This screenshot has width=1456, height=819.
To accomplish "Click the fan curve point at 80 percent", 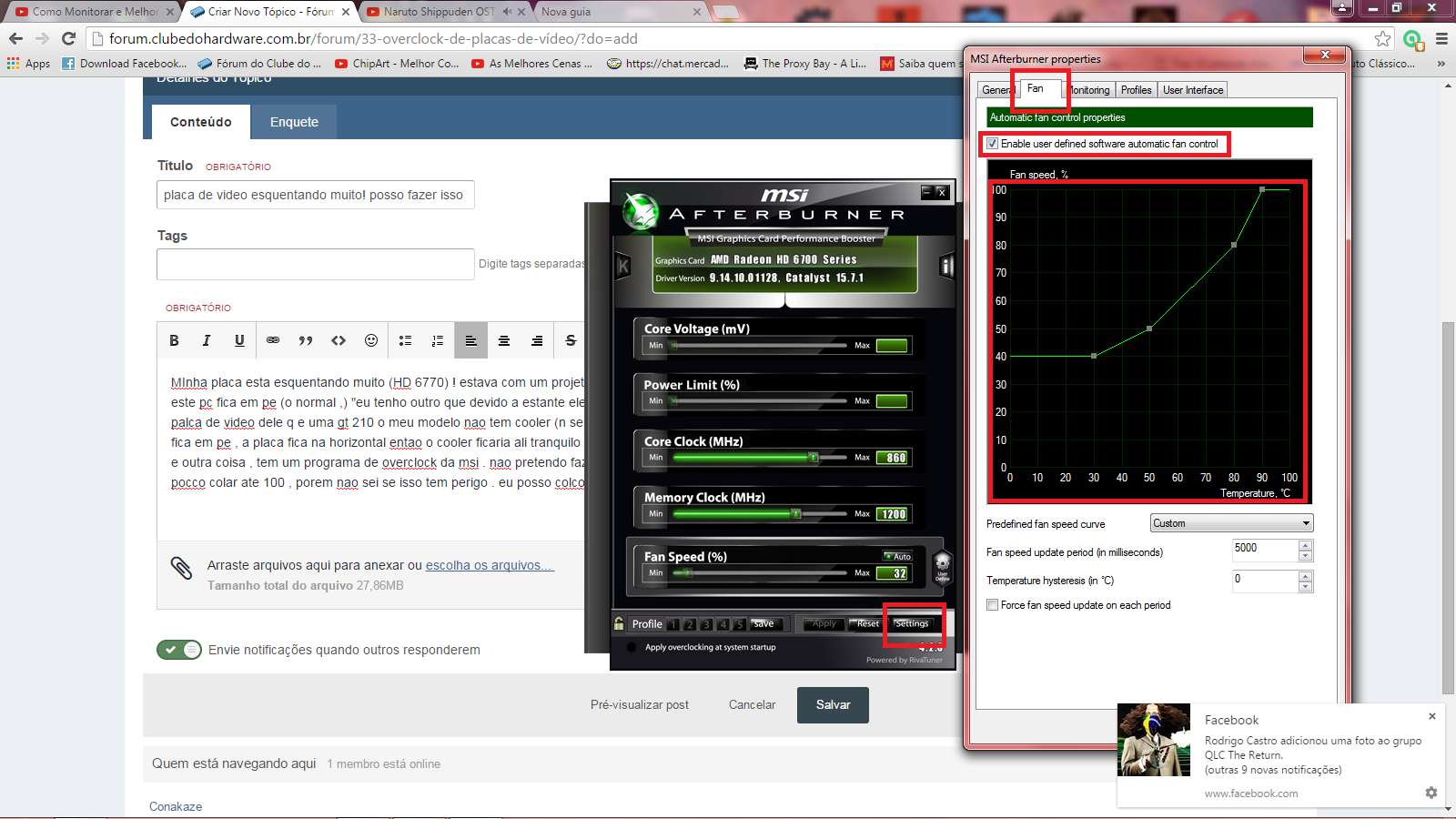I will point(1234,245).
